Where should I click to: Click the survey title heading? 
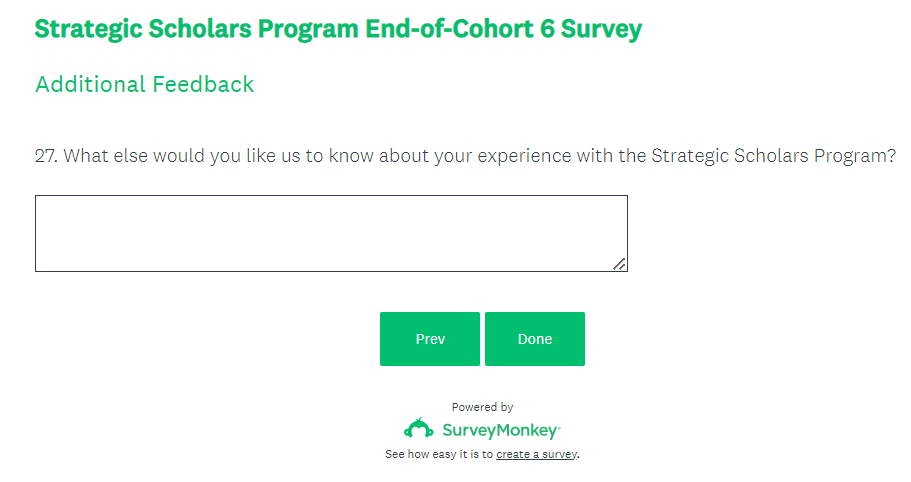338,29
